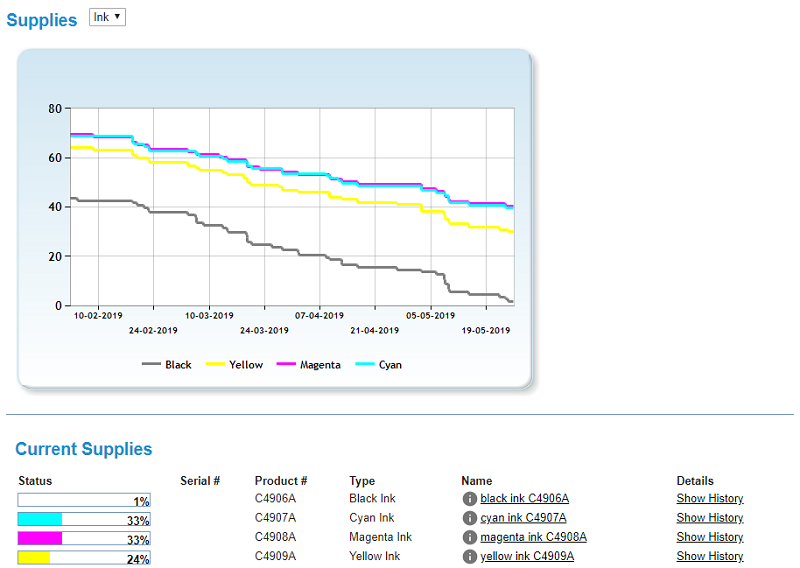Click the Type column header

[362, 481]
